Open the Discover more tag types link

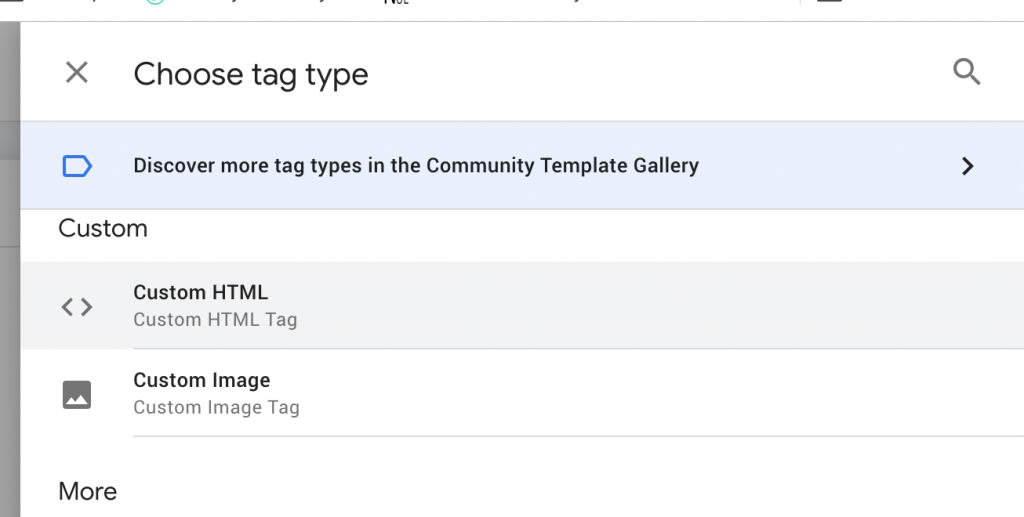(415, 166)
